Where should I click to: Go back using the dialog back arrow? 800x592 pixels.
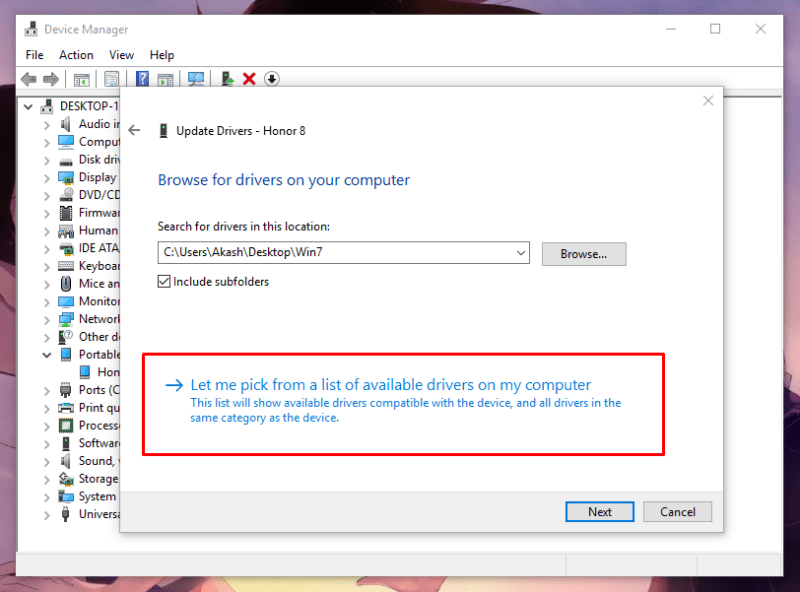pos(134,130)
